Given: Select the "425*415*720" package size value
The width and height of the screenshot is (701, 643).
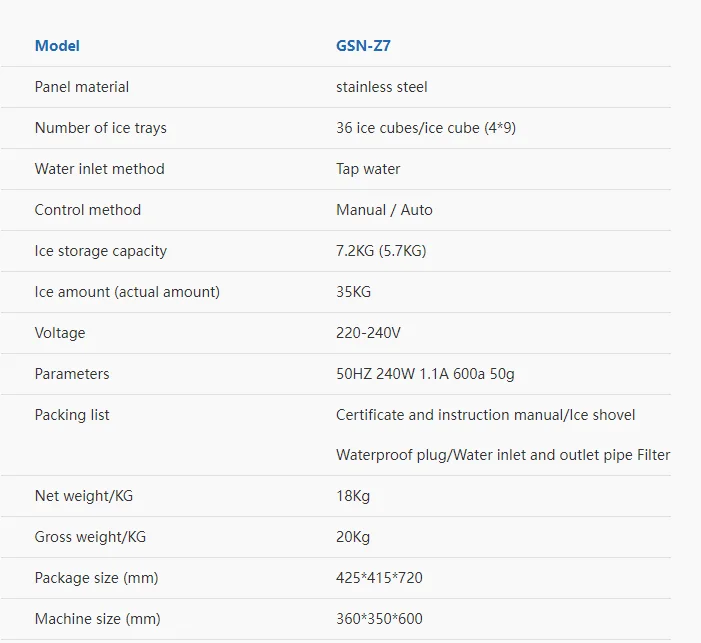Looking at the screenshot, I should point(380,578).
